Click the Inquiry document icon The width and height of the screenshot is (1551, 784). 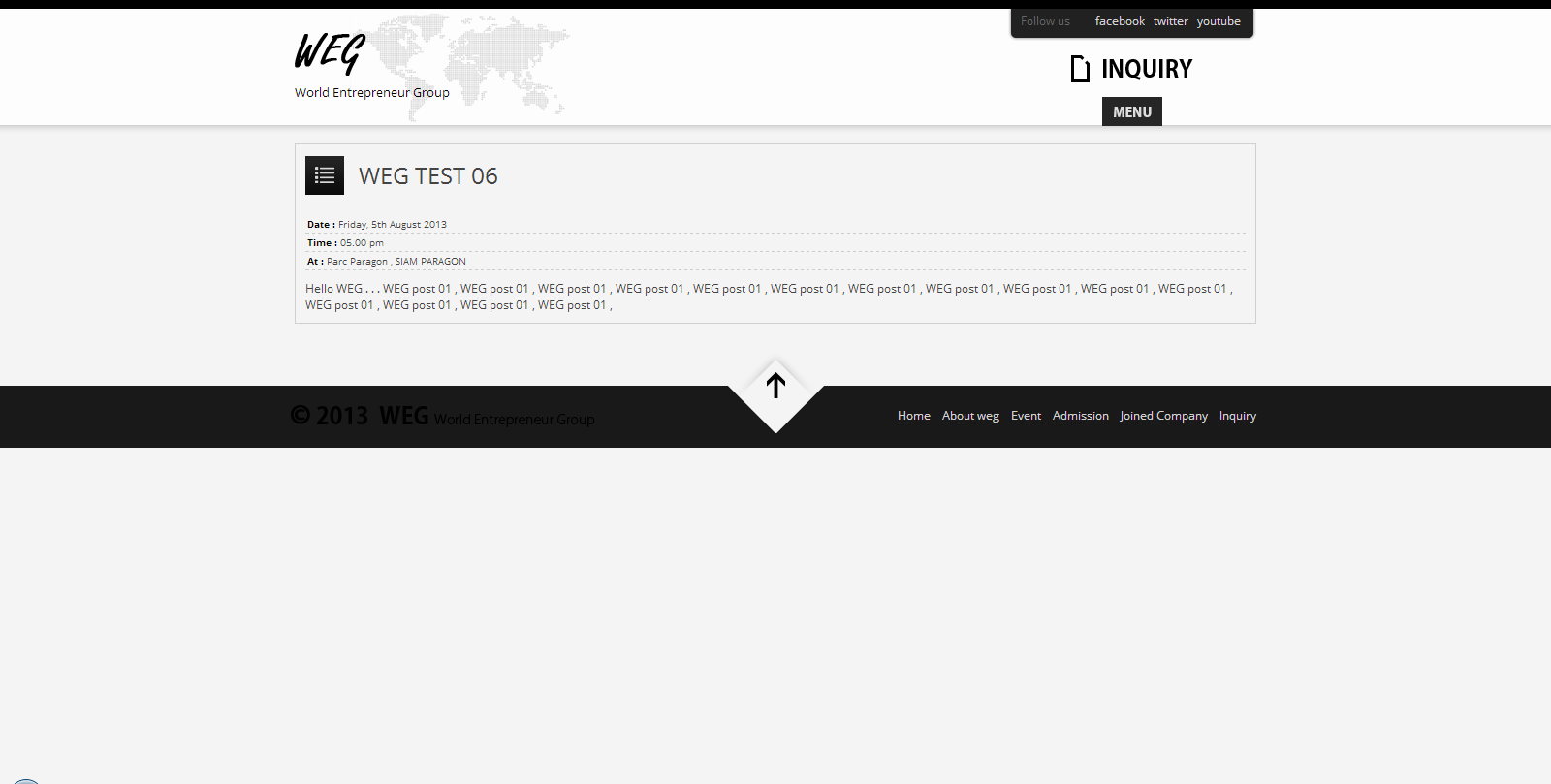click(1080, 69)
